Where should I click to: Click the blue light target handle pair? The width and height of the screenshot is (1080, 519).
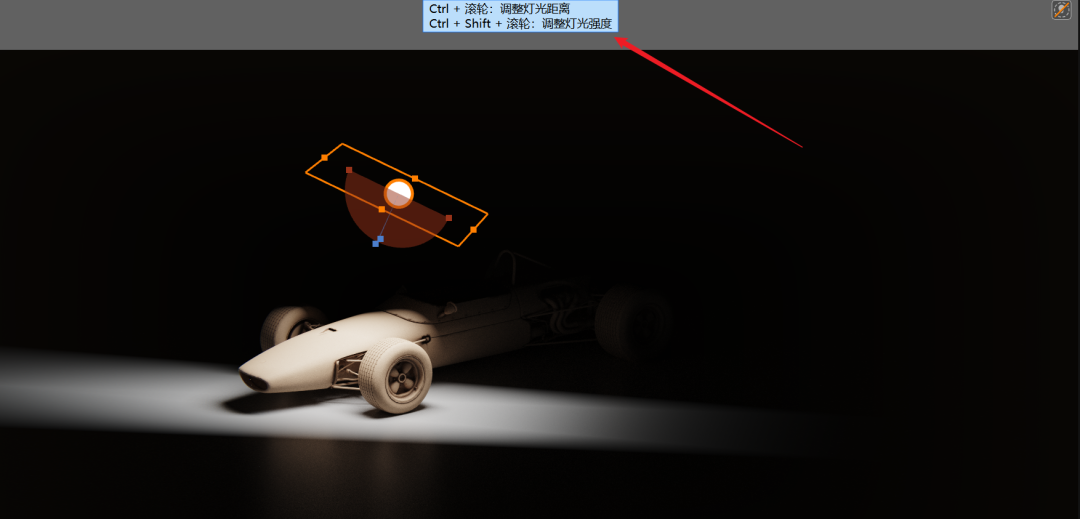tap(378, 241)
